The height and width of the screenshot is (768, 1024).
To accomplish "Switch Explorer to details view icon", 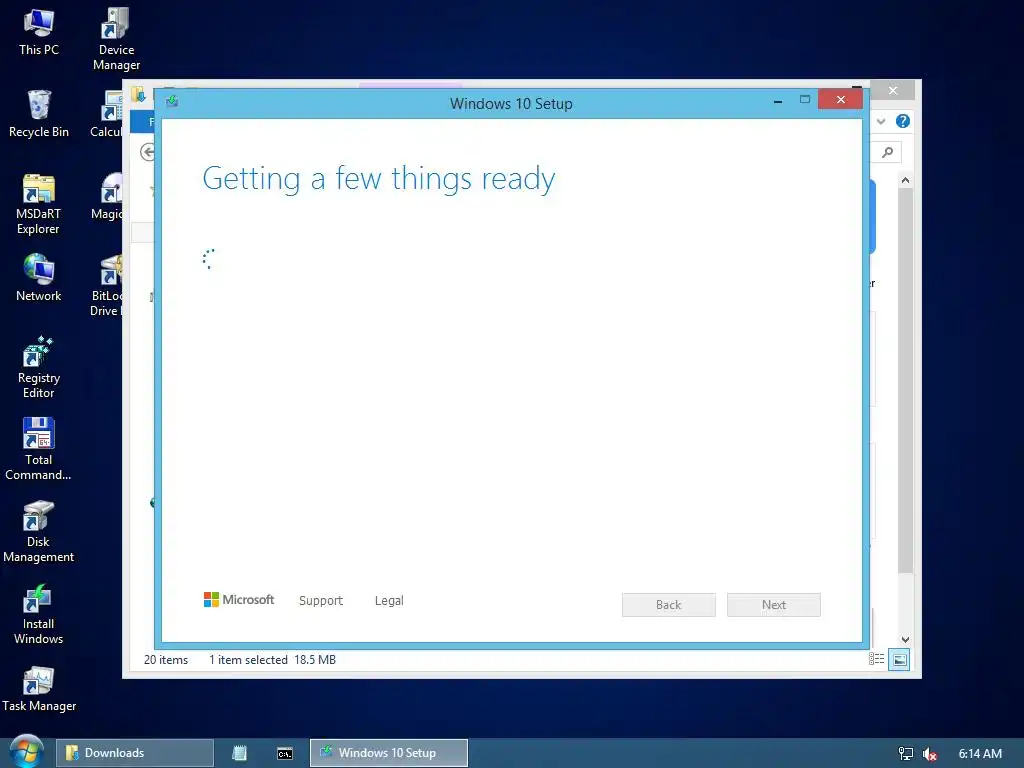I will [x=876, y=659].
